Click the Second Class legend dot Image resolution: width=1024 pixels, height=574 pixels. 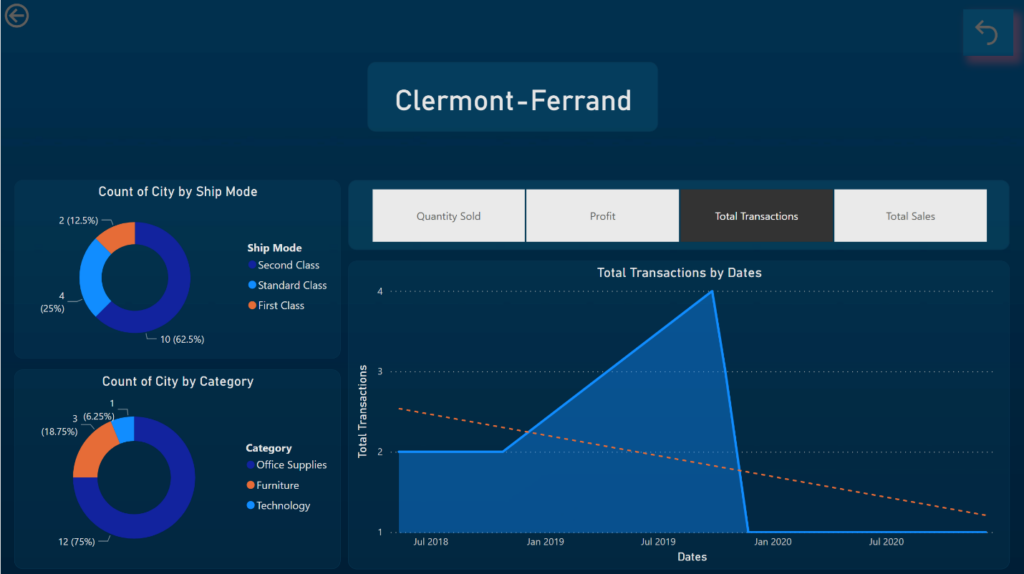click(x=252, y=265)
